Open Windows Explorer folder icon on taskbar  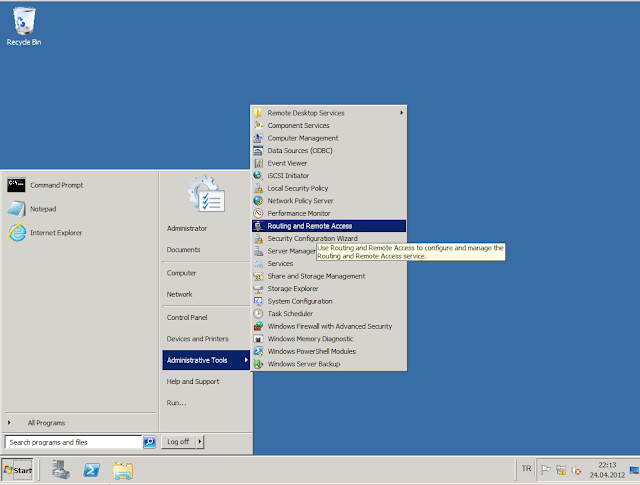pos(123,469)
